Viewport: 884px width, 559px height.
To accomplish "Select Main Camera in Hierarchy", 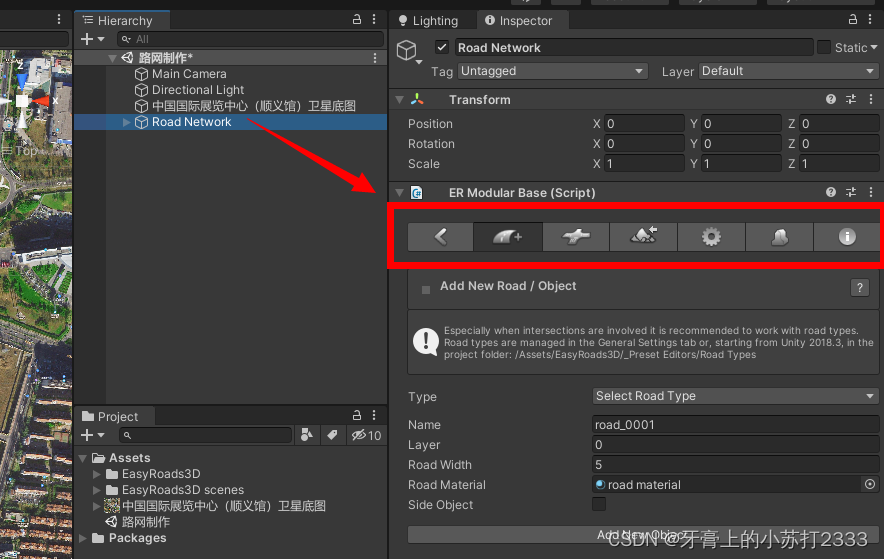I will (x=189, y=74).
